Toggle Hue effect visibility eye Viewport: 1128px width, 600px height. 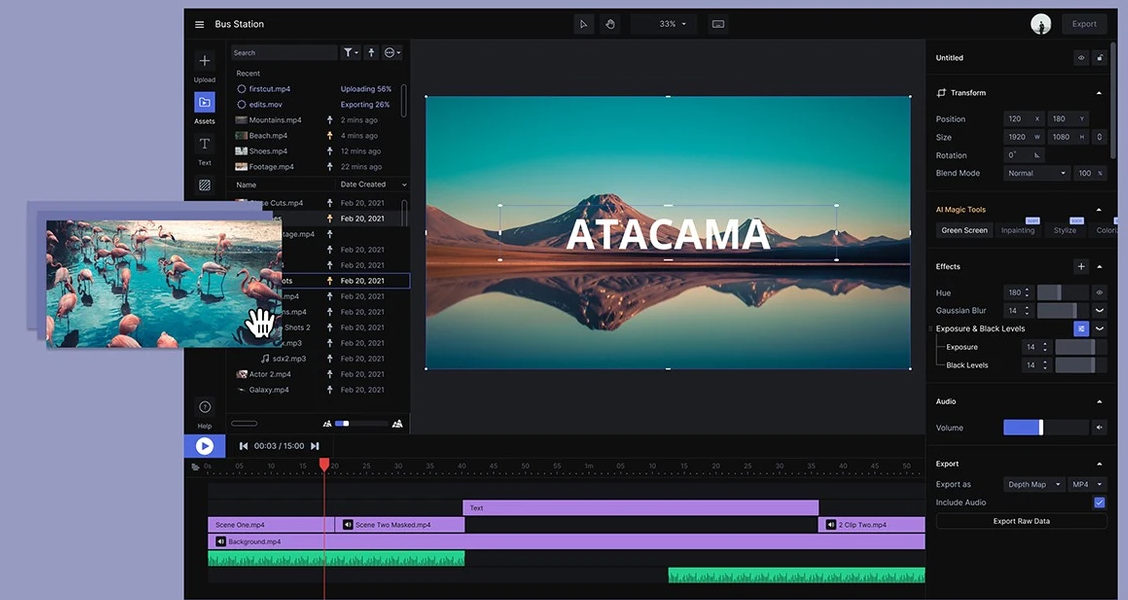click(1099, 293)
